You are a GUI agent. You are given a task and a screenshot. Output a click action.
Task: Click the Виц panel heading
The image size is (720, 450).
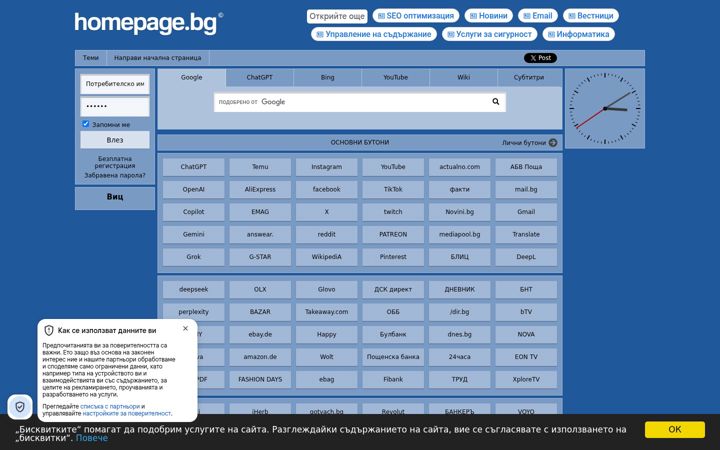tap(115, 197)
